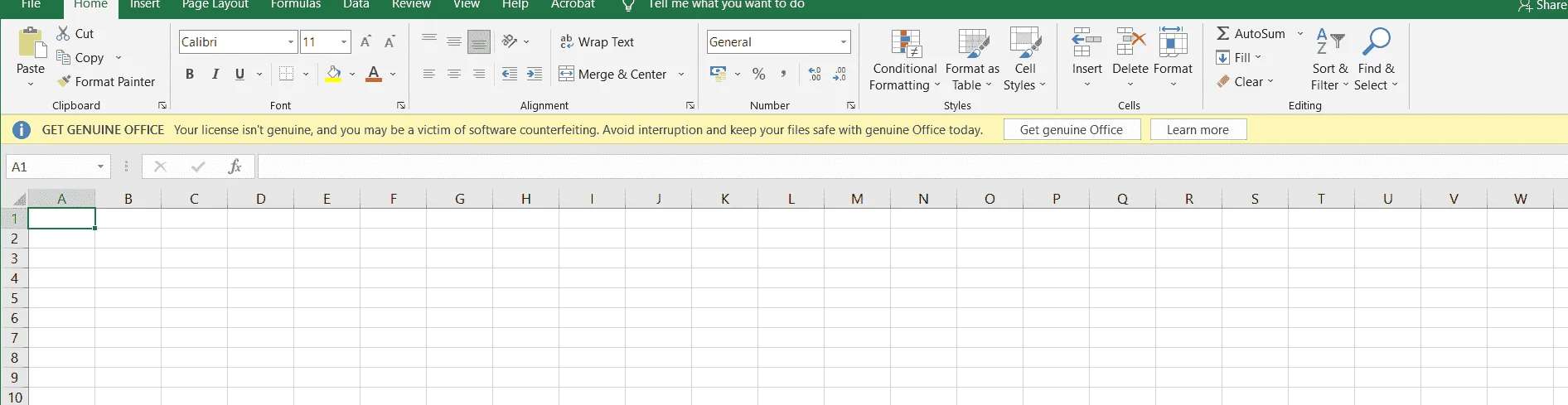Align text left
This screenshot has height=405, width=1568.
429,74
